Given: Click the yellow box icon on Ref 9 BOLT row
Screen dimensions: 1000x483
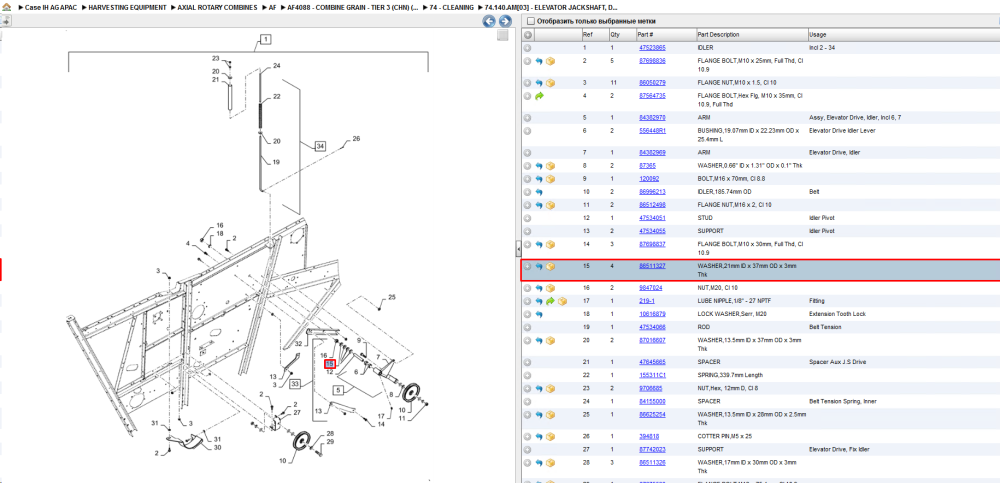Looking at the screenshot, I should (550, 179).
